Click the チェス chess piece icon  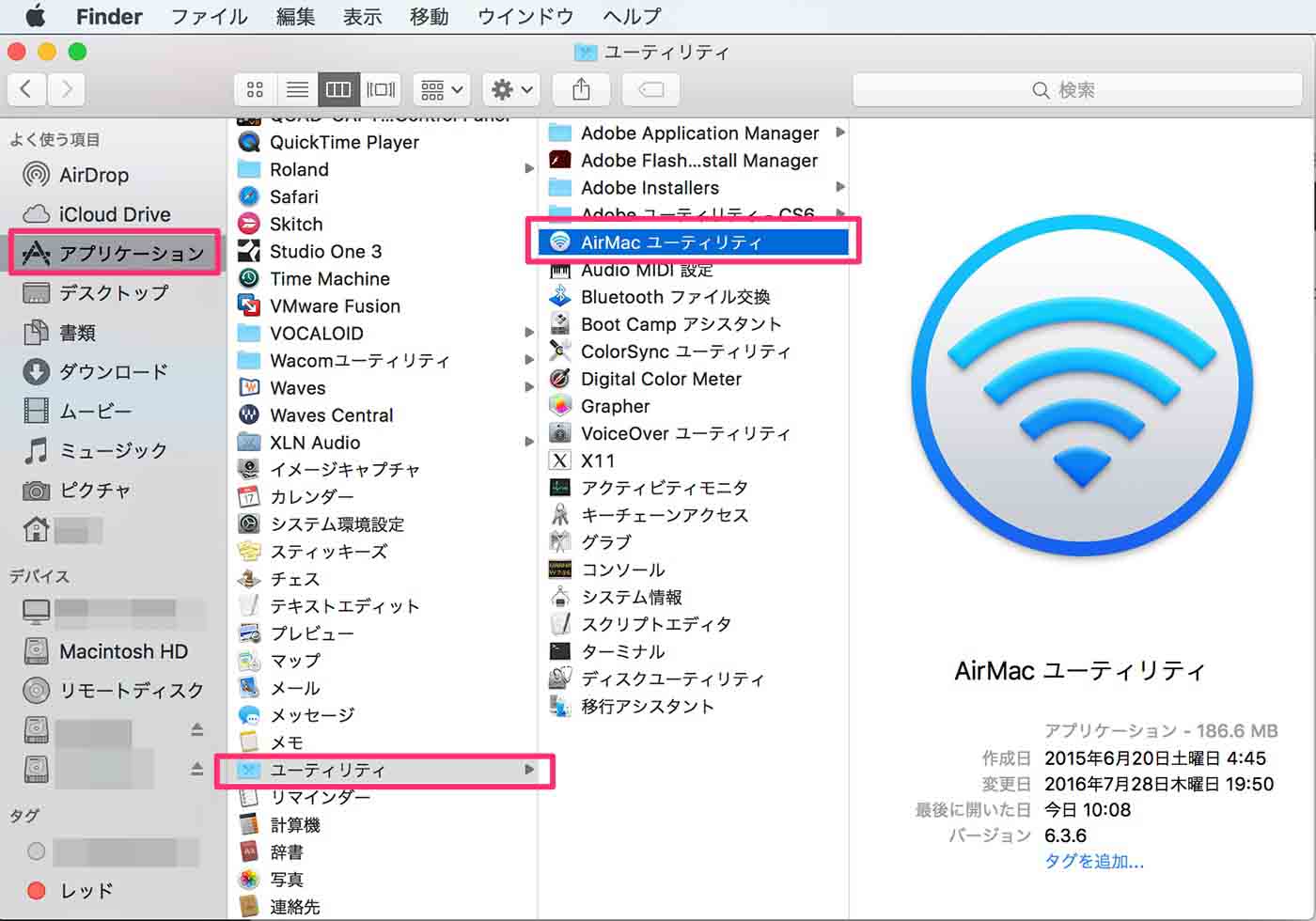[249, 578]
